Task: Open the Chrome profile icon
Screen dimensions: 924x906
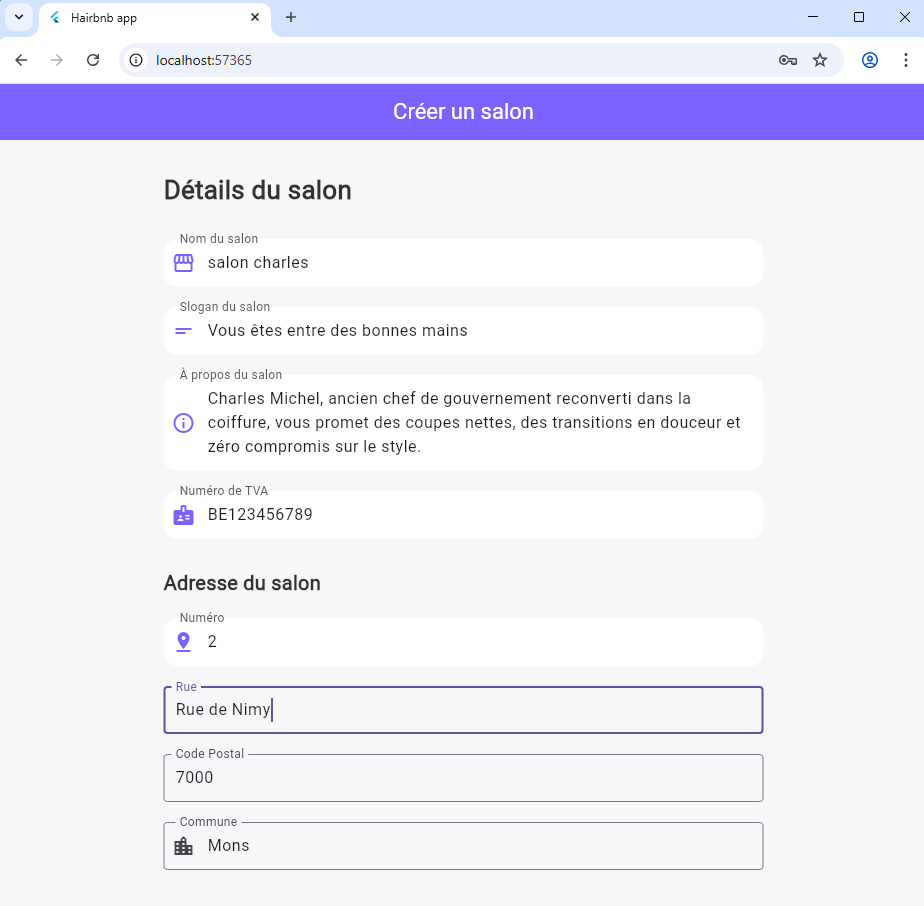Action: click(870, 60)
